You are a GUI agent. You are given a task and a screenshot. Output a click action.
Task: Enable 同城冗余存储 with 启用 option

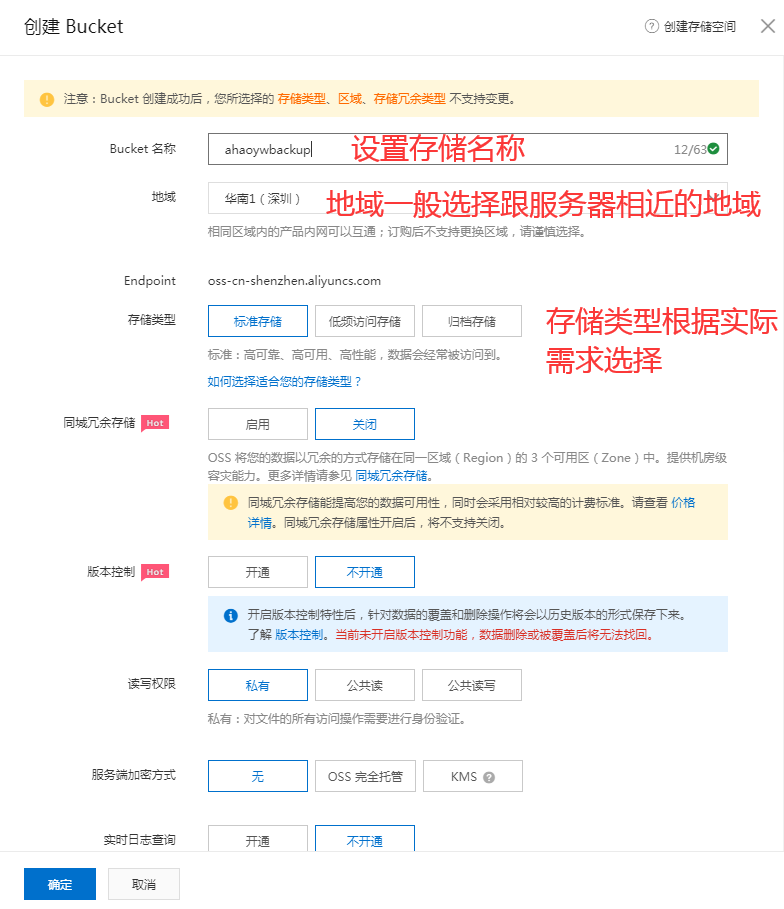click(257, 424)
